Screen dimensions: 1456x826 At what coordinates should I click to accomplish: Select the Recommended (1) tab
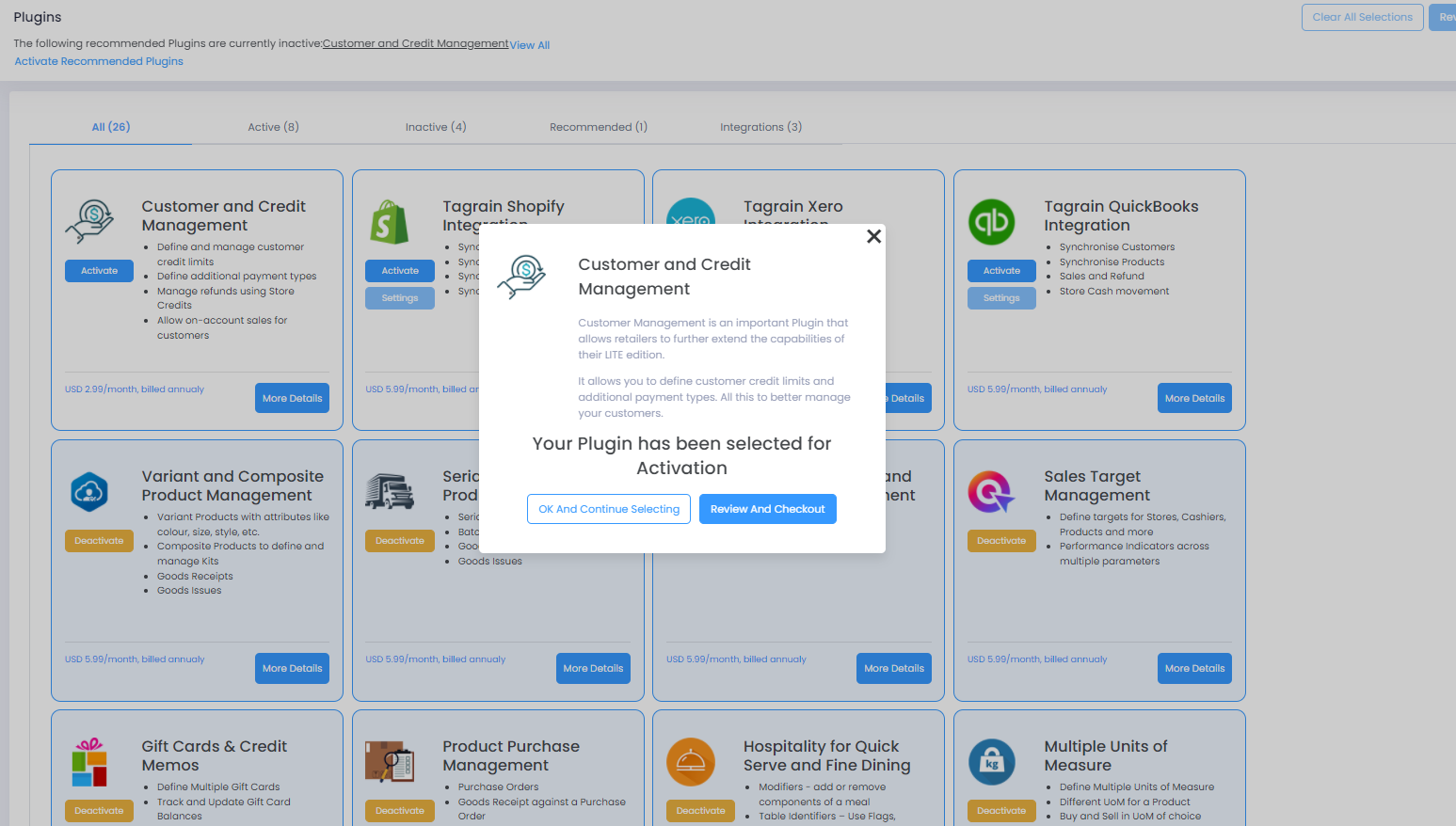coord(599,127)
